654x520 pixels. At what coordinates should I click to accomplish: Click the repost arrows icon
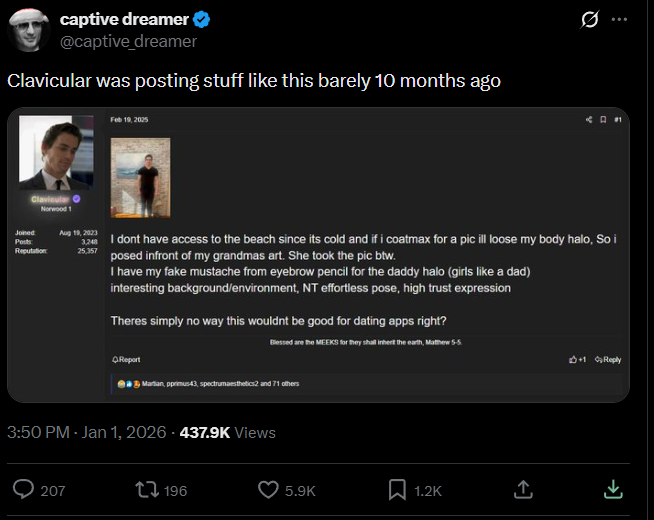147,489
